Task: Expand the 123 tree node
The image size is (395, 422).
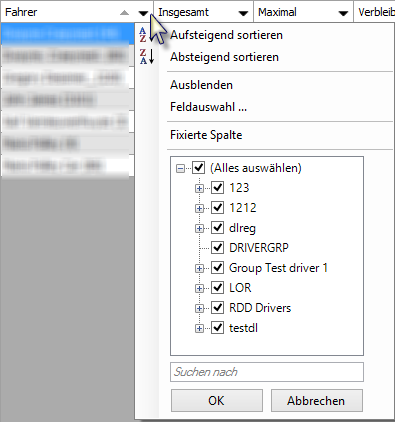Action: [x=199, y=189]
